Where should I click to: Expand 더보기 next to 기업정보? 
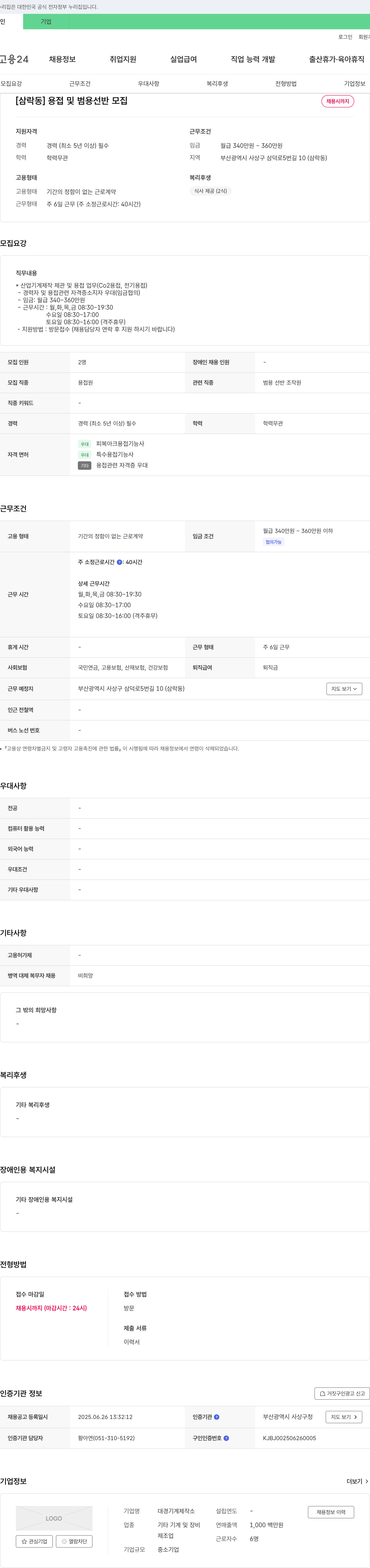tap(357, 1482)
